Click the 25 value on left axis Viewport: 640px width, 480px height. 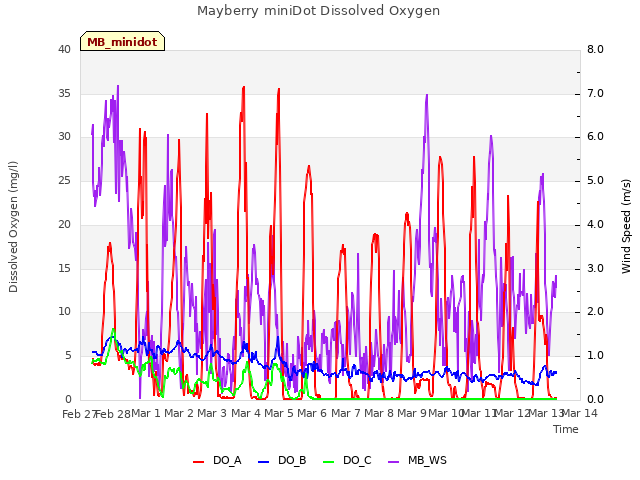coord(64,180)
